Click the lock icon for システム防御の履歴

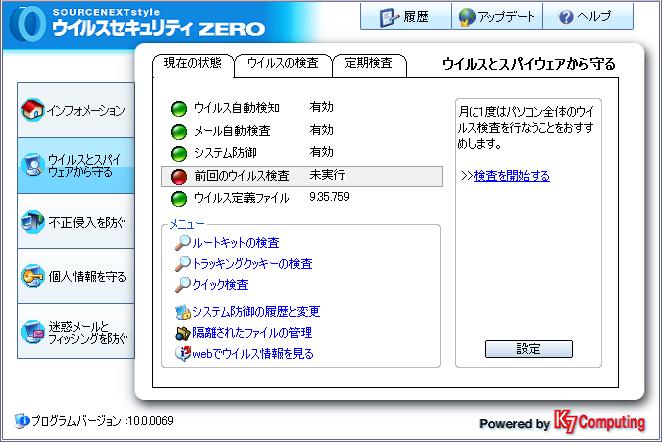(x=183, y=312)
